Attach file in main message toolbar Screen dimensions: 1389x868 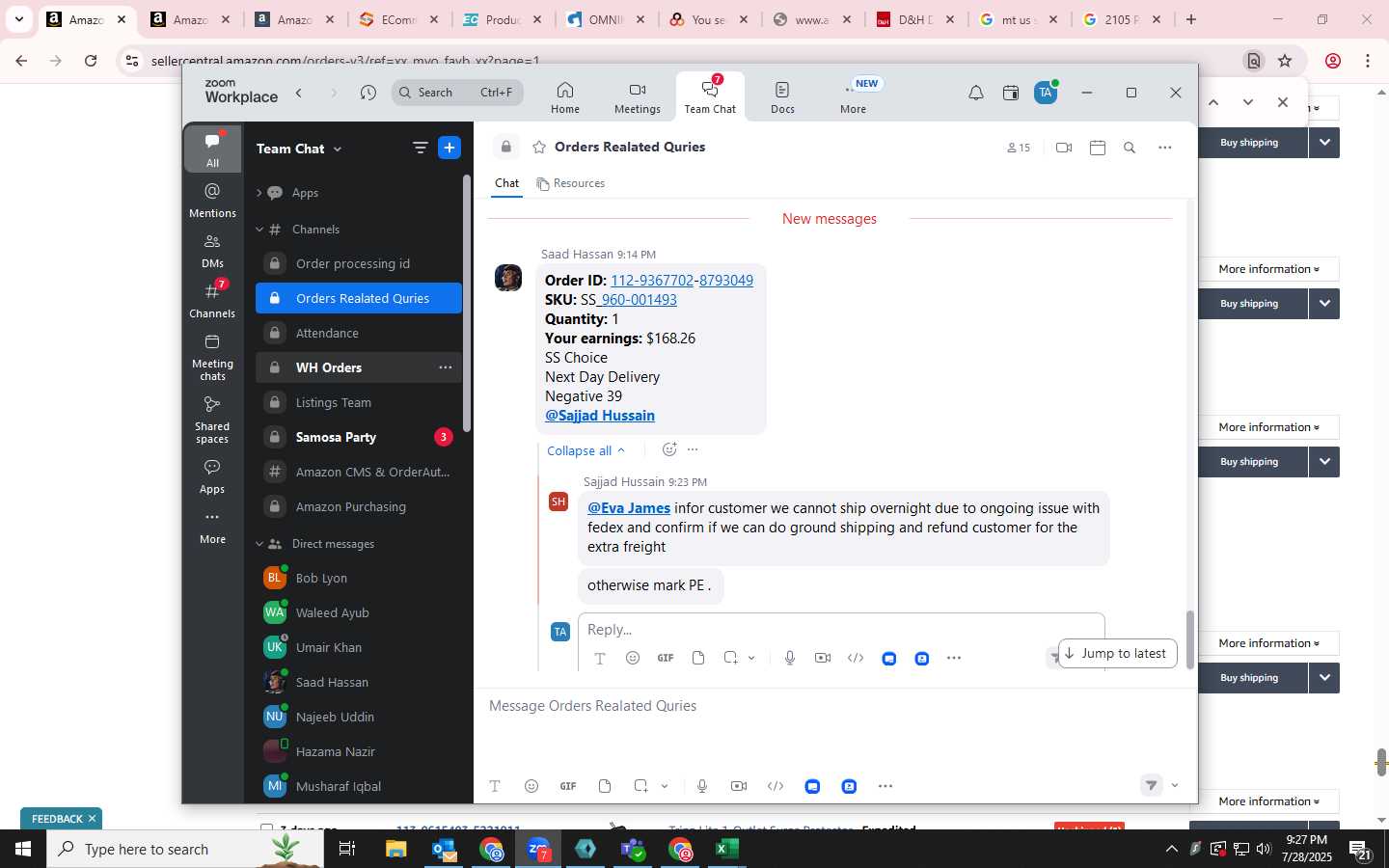click(605, 786)
